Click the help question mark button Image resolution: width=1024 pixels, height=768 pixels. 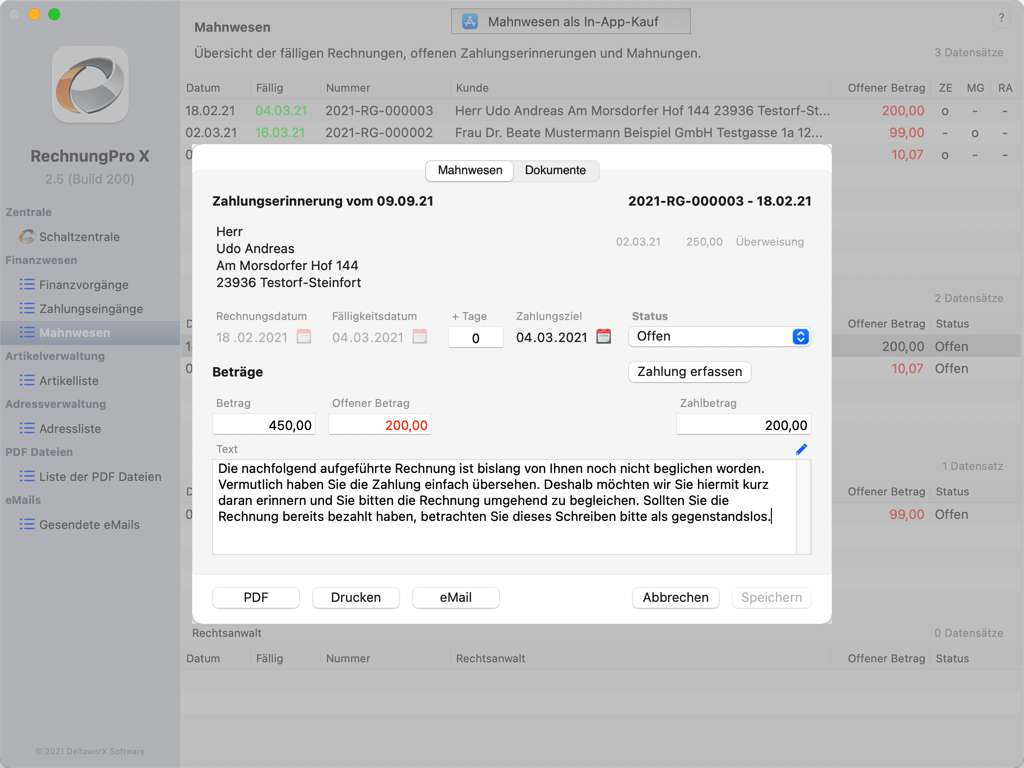(x=1001, y=18)
